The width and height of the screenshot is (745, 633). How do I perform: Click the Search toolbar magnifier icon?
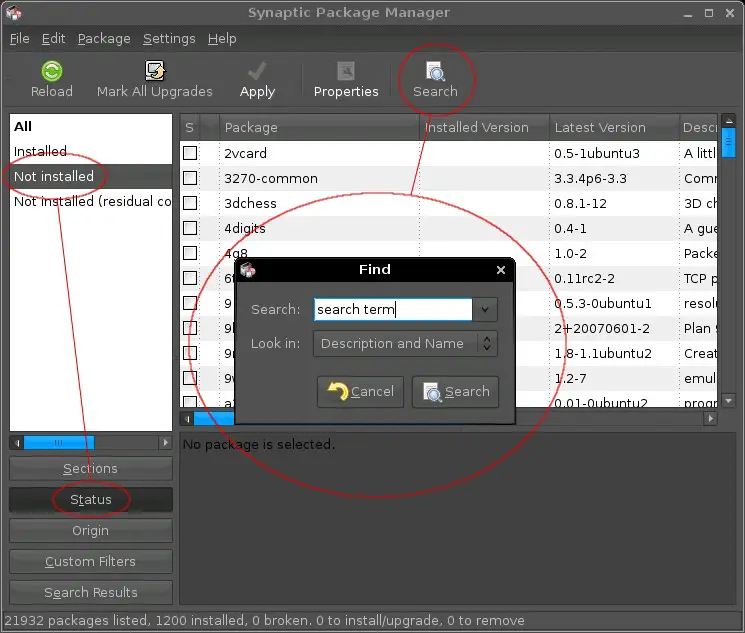coord(435,71)
